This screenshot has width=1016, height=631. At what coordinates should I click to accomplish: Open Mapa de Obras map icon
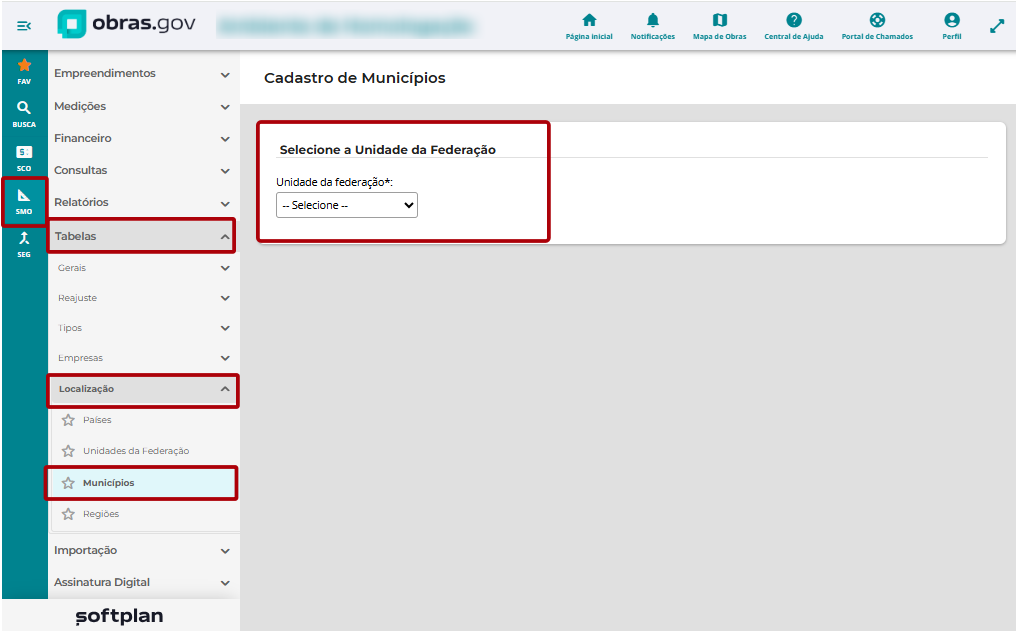tap(719, 27)
